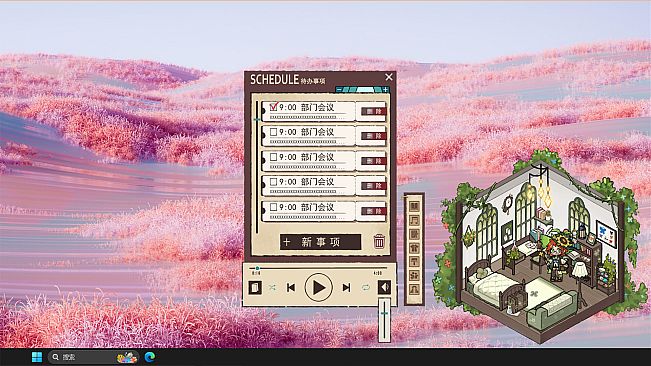Viewport: 651px width, 366px height.
Task: Toggle repeat loop mode
Action: coord(365,287)
